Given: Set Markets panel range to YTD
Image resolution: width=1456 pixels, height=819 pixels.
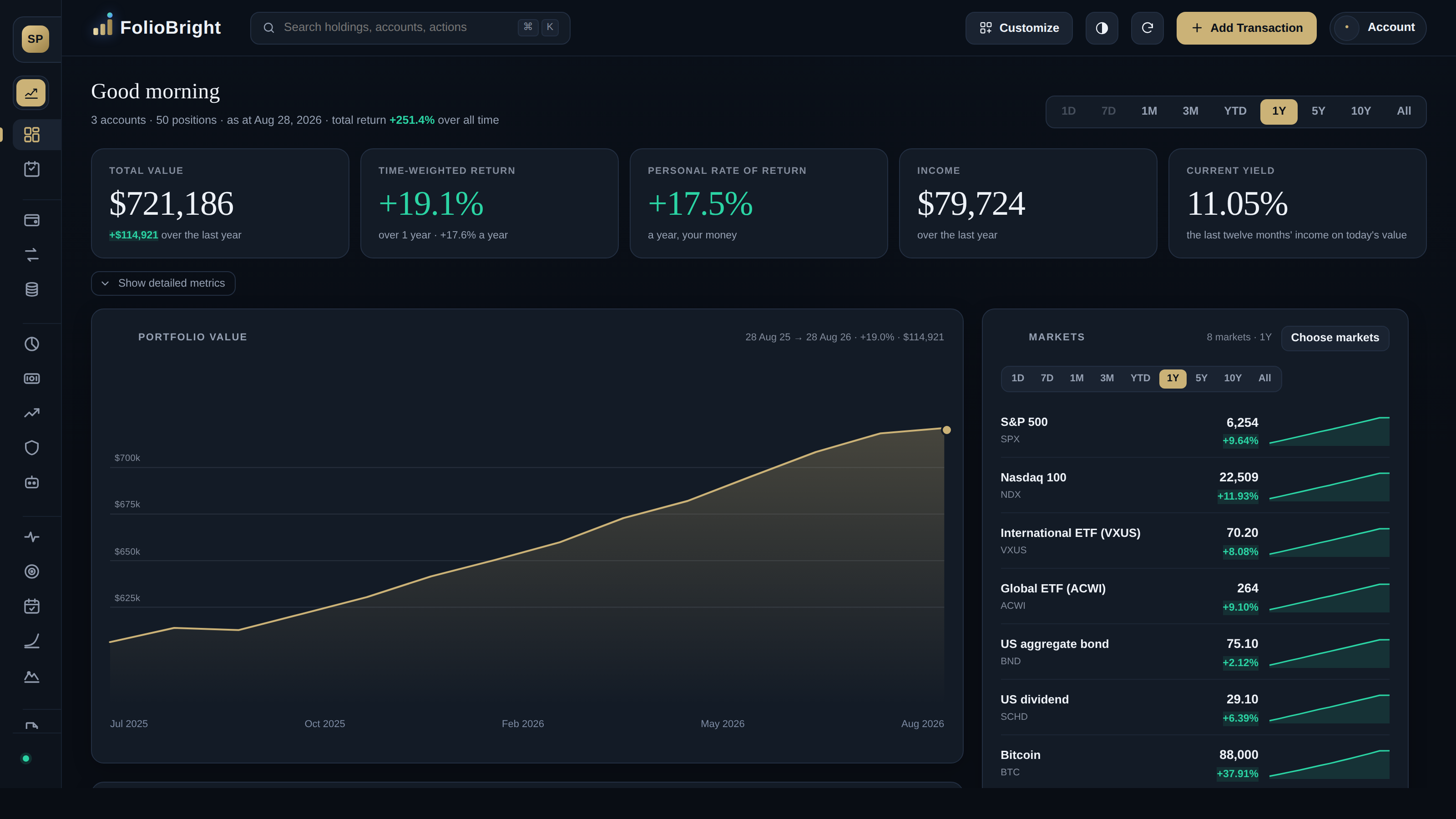Looking at the screenshot, I should (1140, 379).
